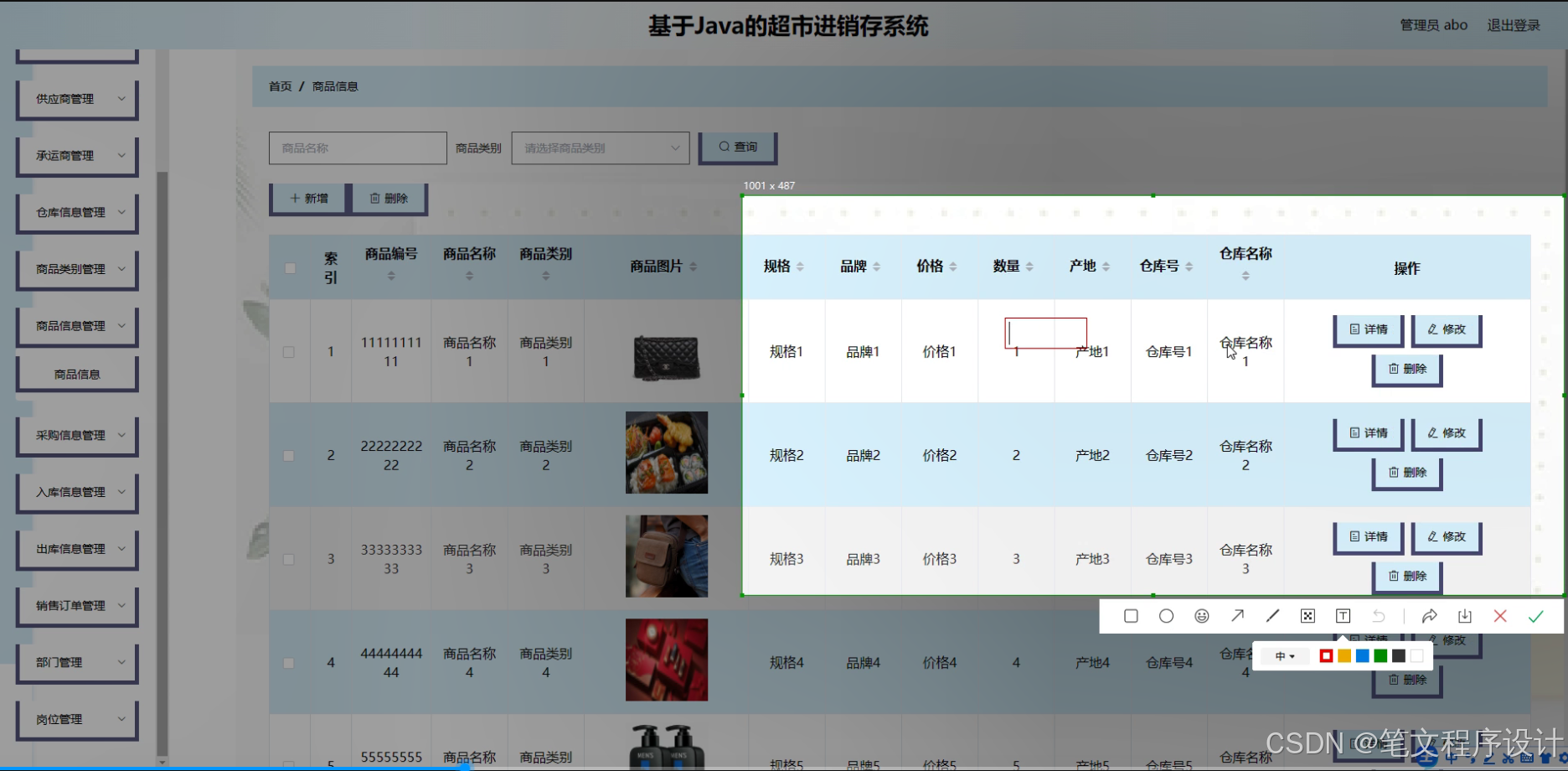The image size is (1568, 771).
Task: Click the 退出登录 link
Action: 1513,24
